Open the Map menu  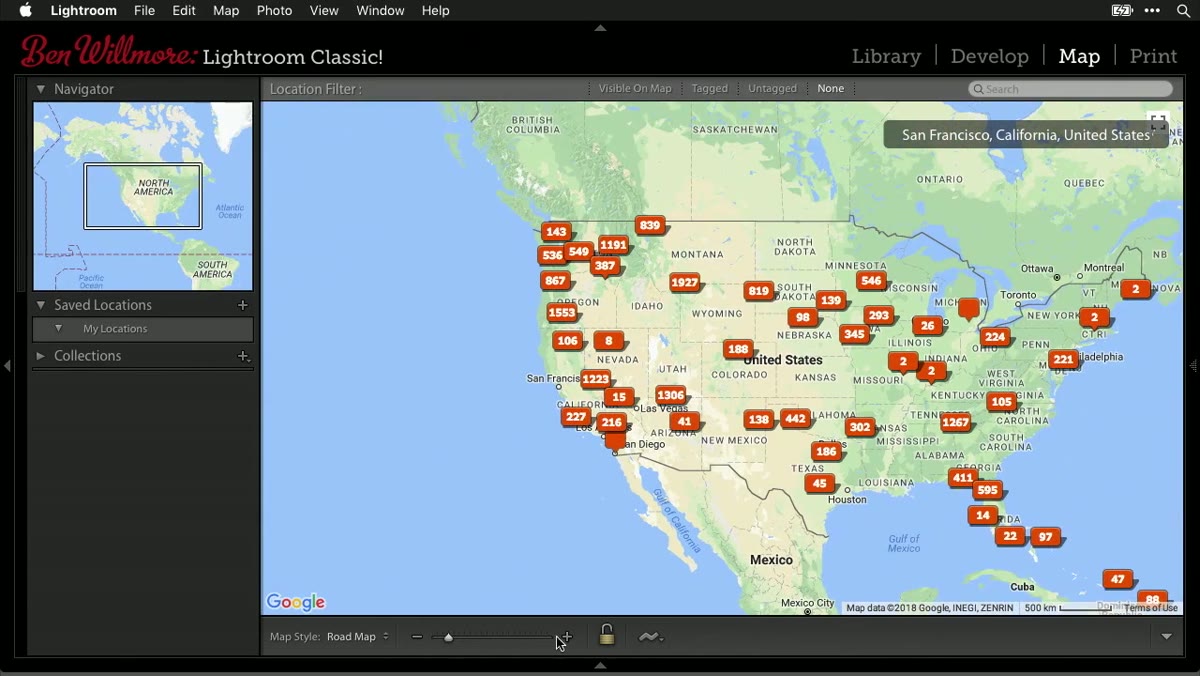[226, 11]
